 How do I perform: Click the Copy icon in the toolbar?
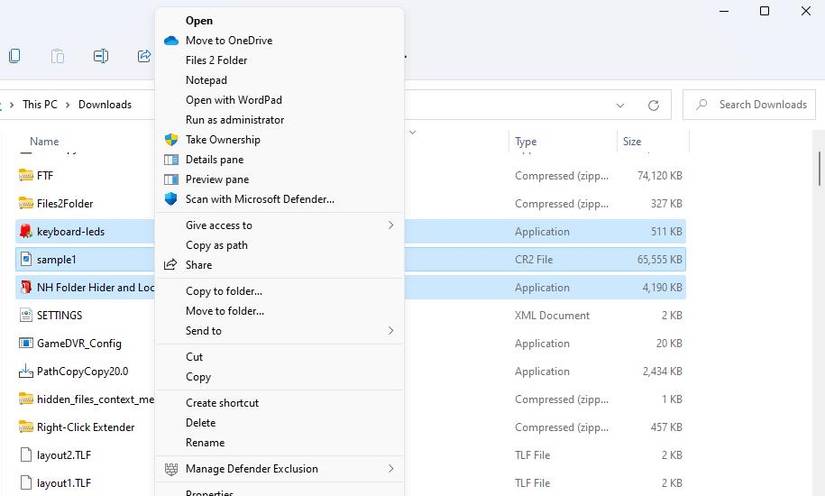tap(14, 57)
